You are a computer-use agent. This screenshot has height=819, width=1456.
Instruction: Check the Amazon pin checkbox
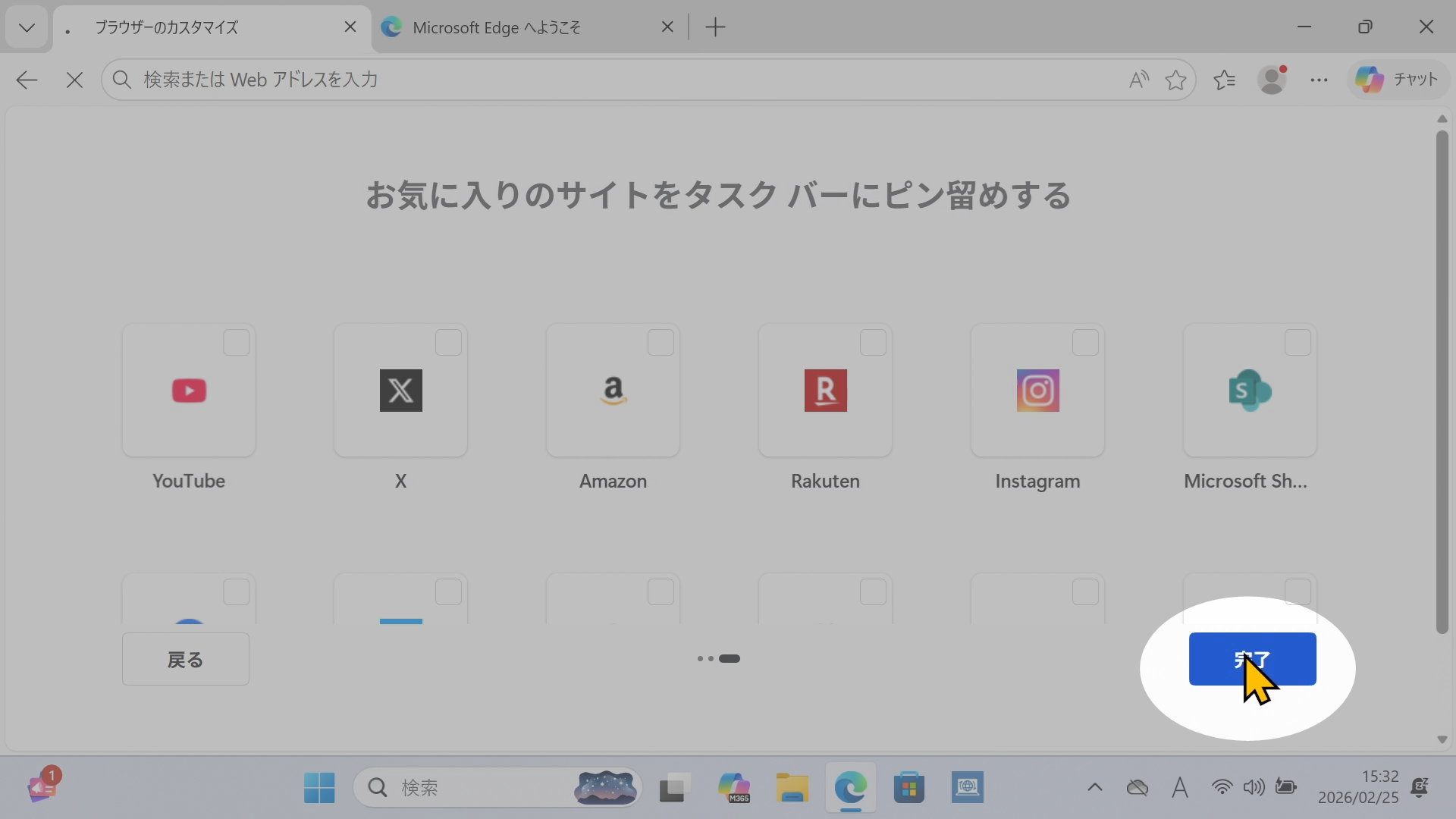tap(661, 343)
